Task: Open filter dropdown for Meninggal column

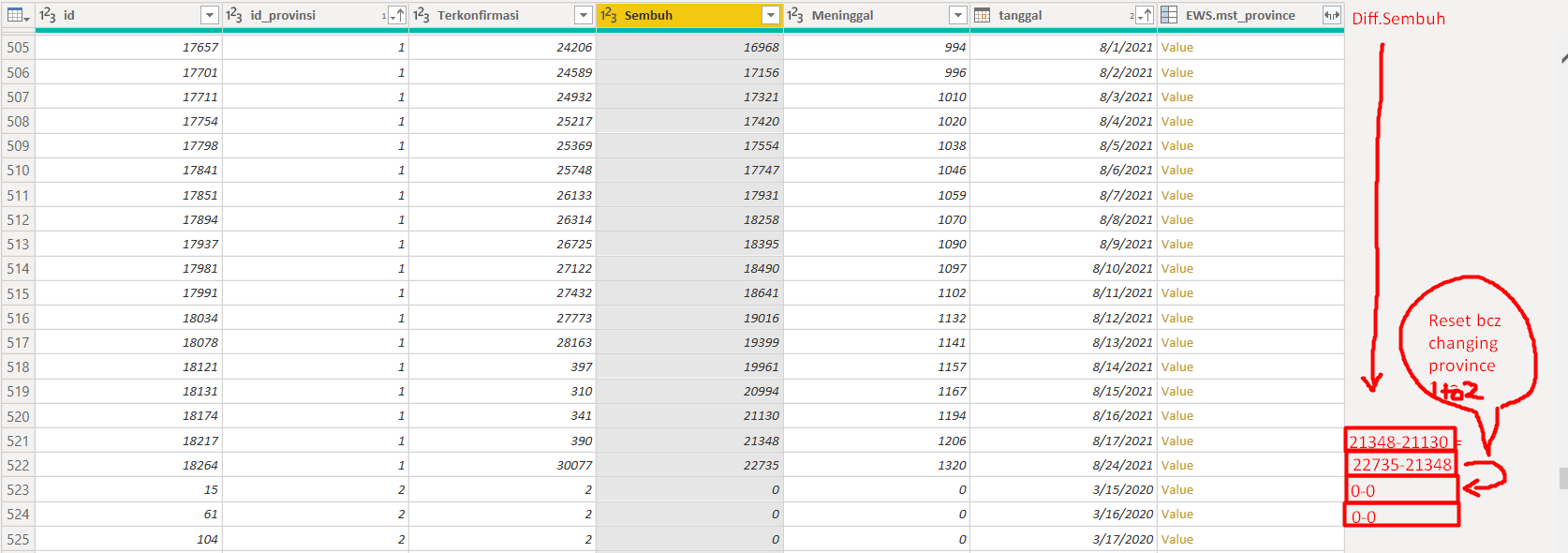Action: pos(957,15)
